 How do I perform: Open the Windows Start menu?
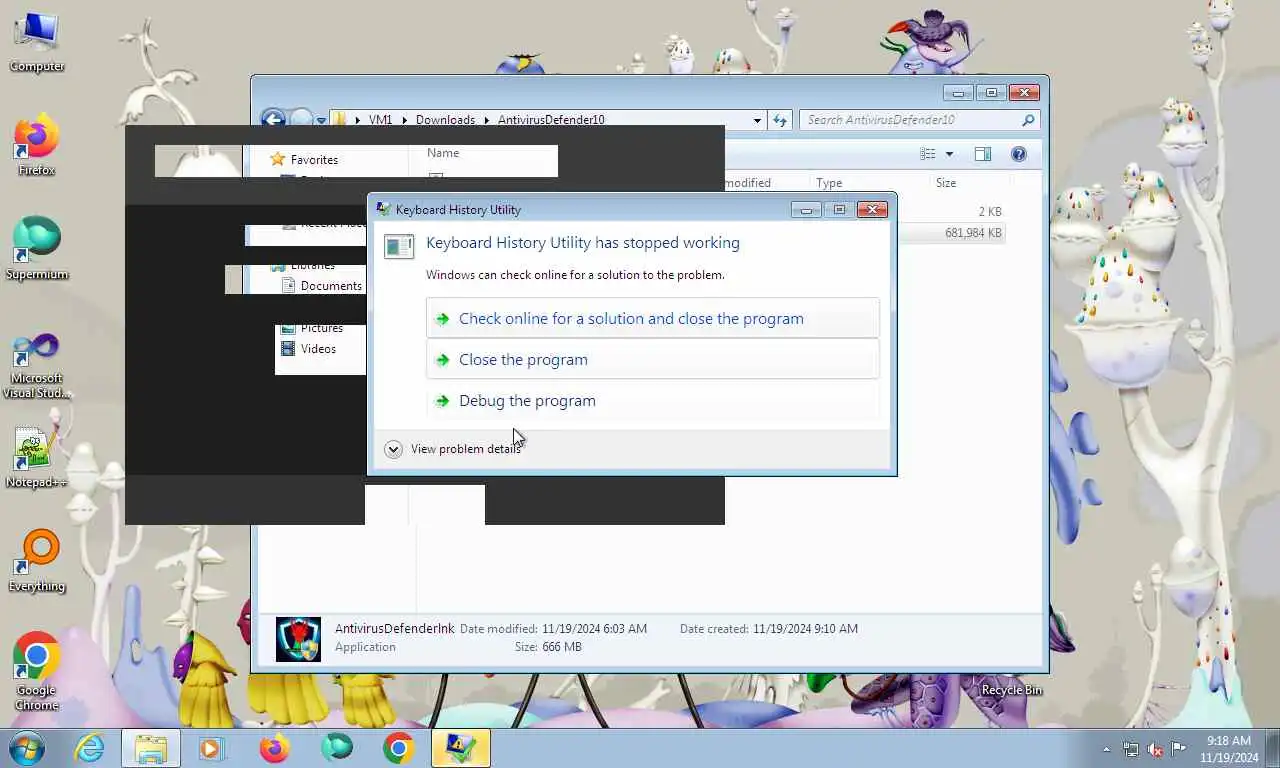[x=27, y=748]
